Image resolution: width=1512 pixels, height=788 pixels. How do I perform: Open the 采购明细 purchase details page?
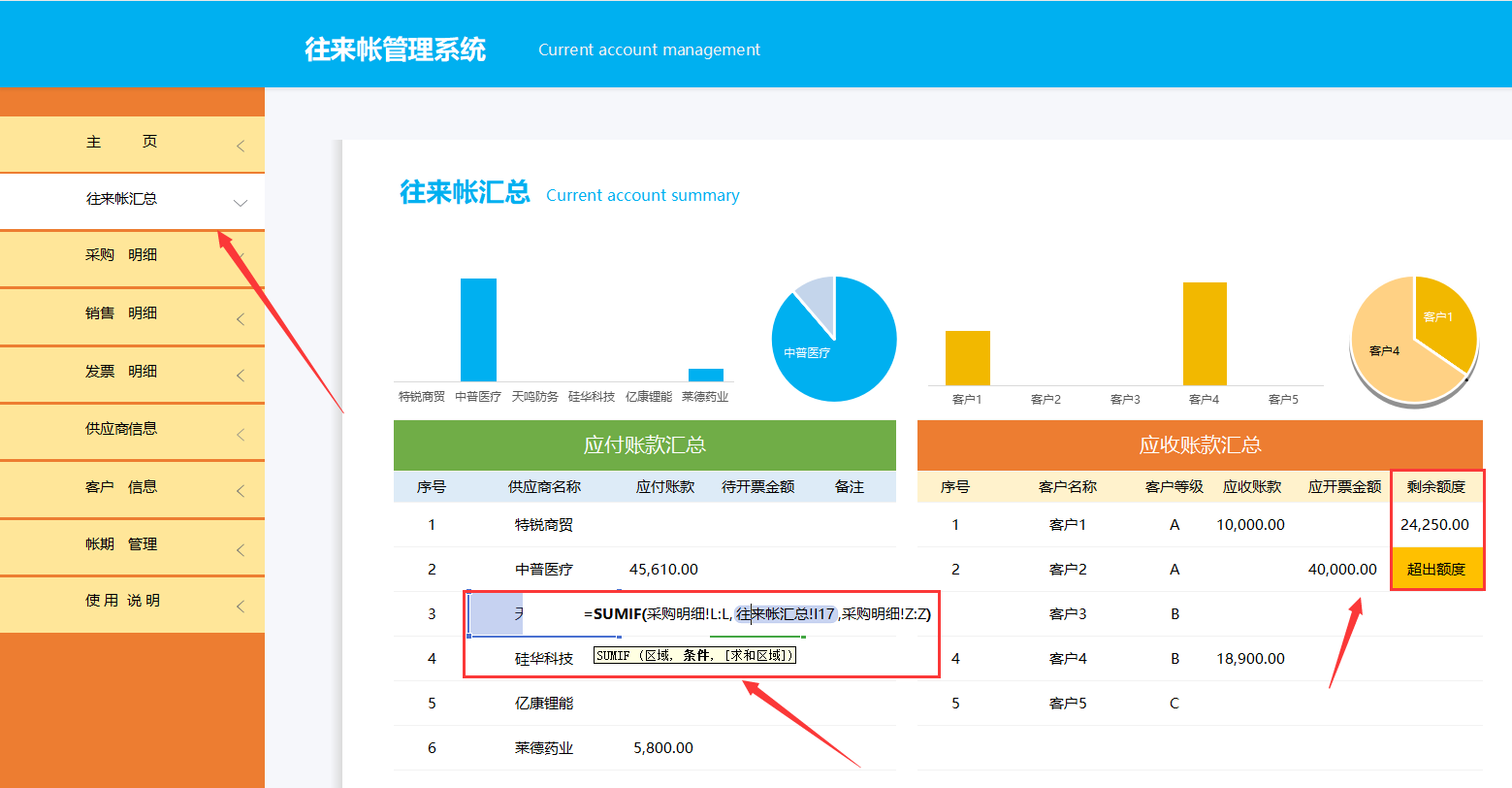tap(132, 257)
